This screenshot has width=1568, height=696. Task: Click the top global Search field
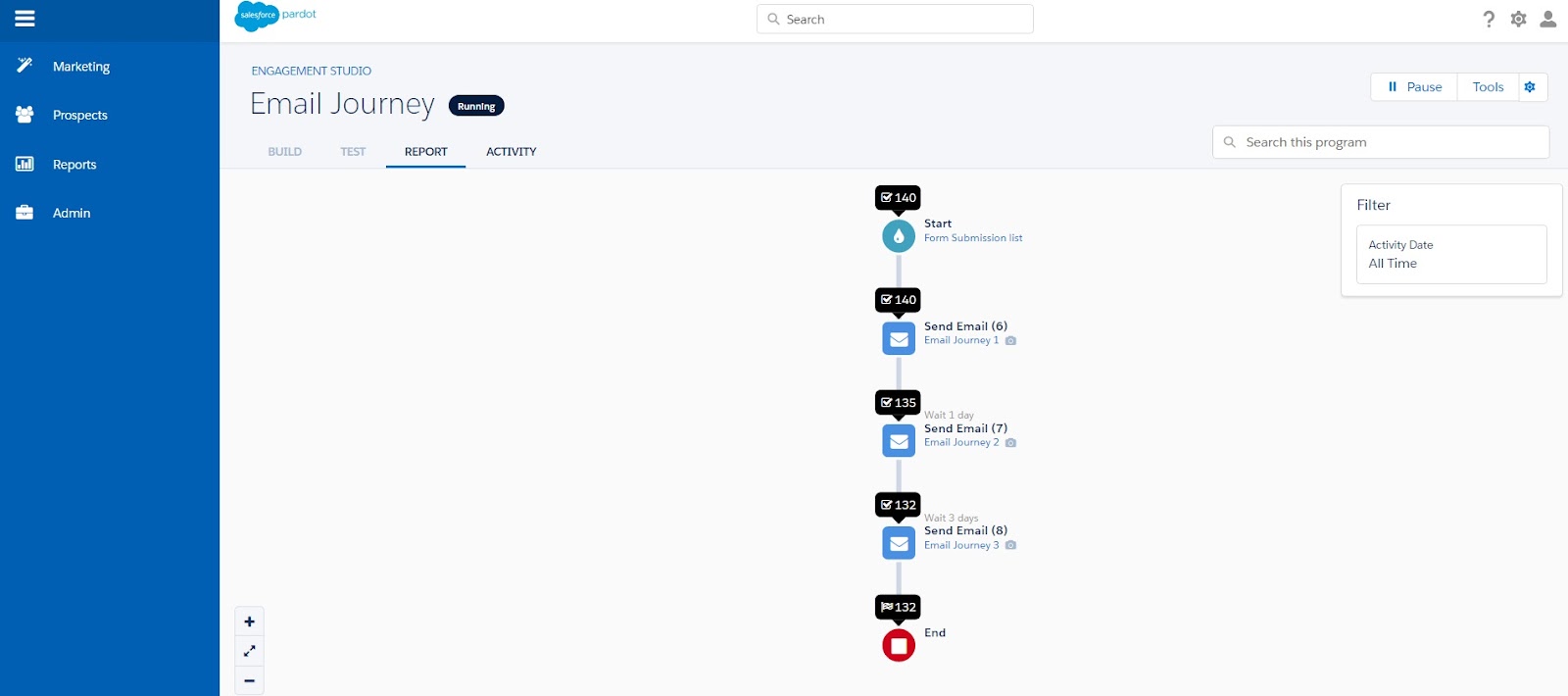(895, 19)
